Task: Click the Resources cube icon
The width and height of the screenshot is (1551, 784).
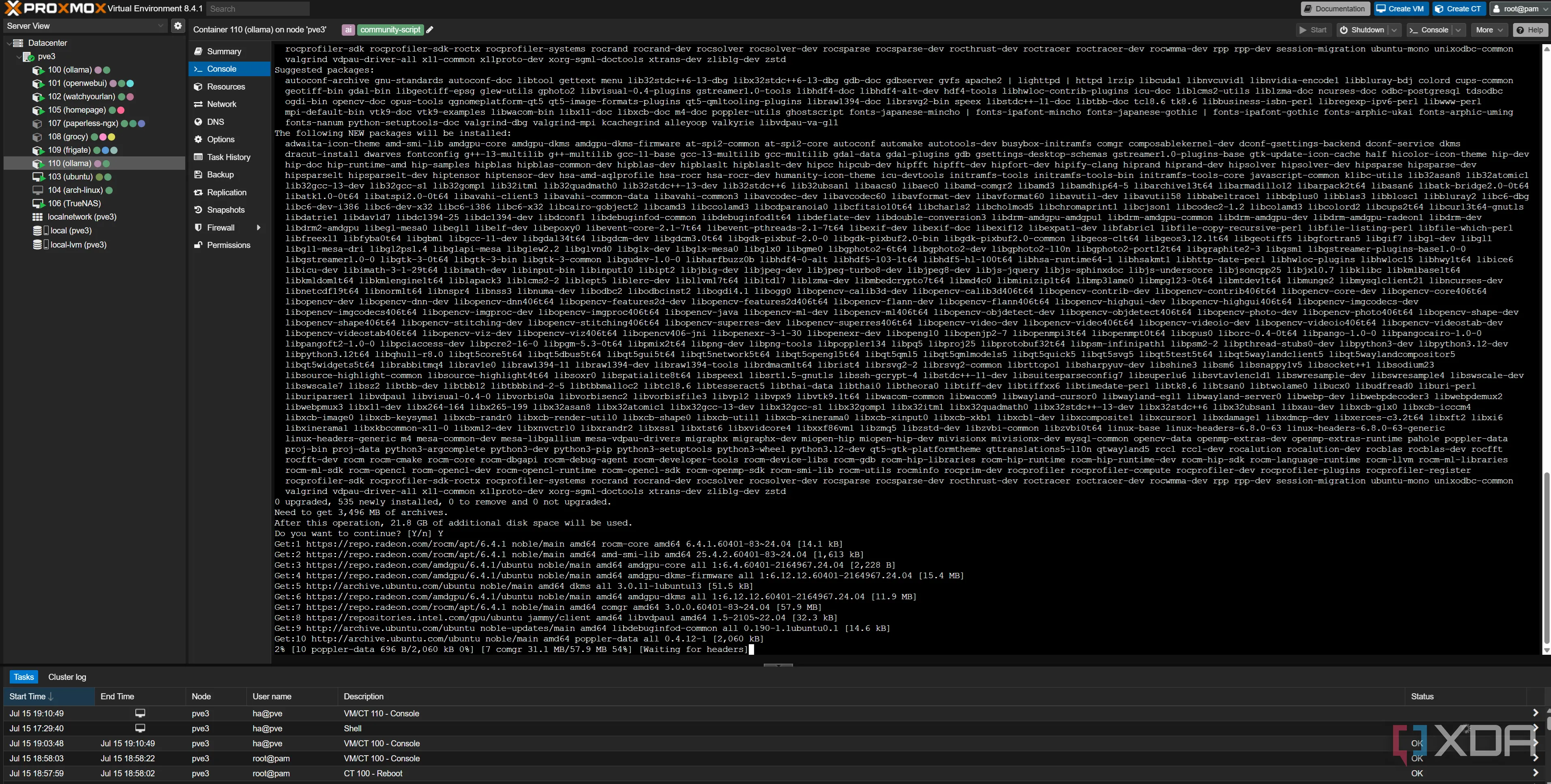Action: tap(198, 87)
